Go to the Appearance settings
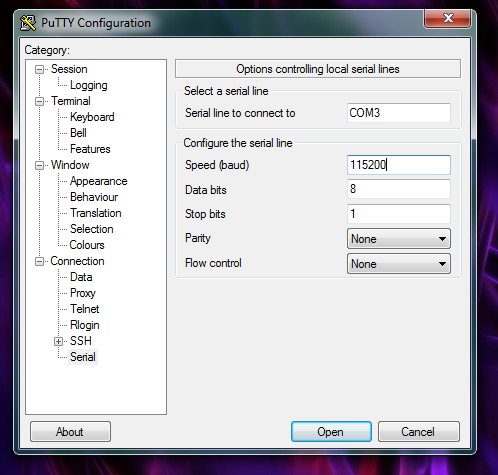This screenshot has width=498, height=475. point(99,181)
